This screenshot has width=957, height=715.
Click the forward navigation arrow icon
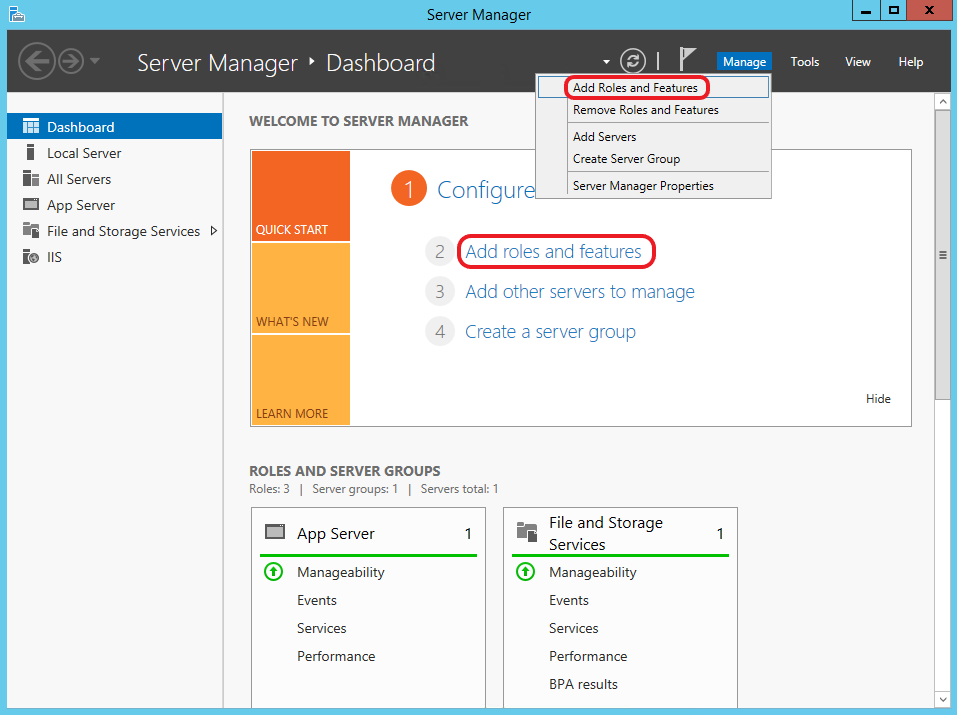click(71, 61)
